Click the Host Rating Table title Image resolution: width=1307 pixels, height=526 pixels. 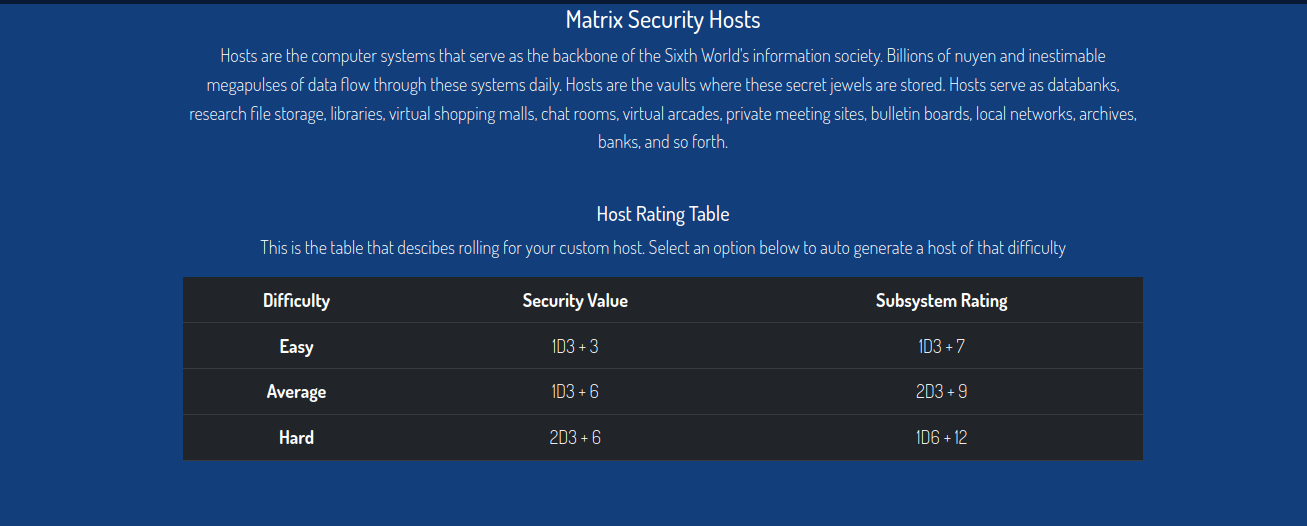663,214
